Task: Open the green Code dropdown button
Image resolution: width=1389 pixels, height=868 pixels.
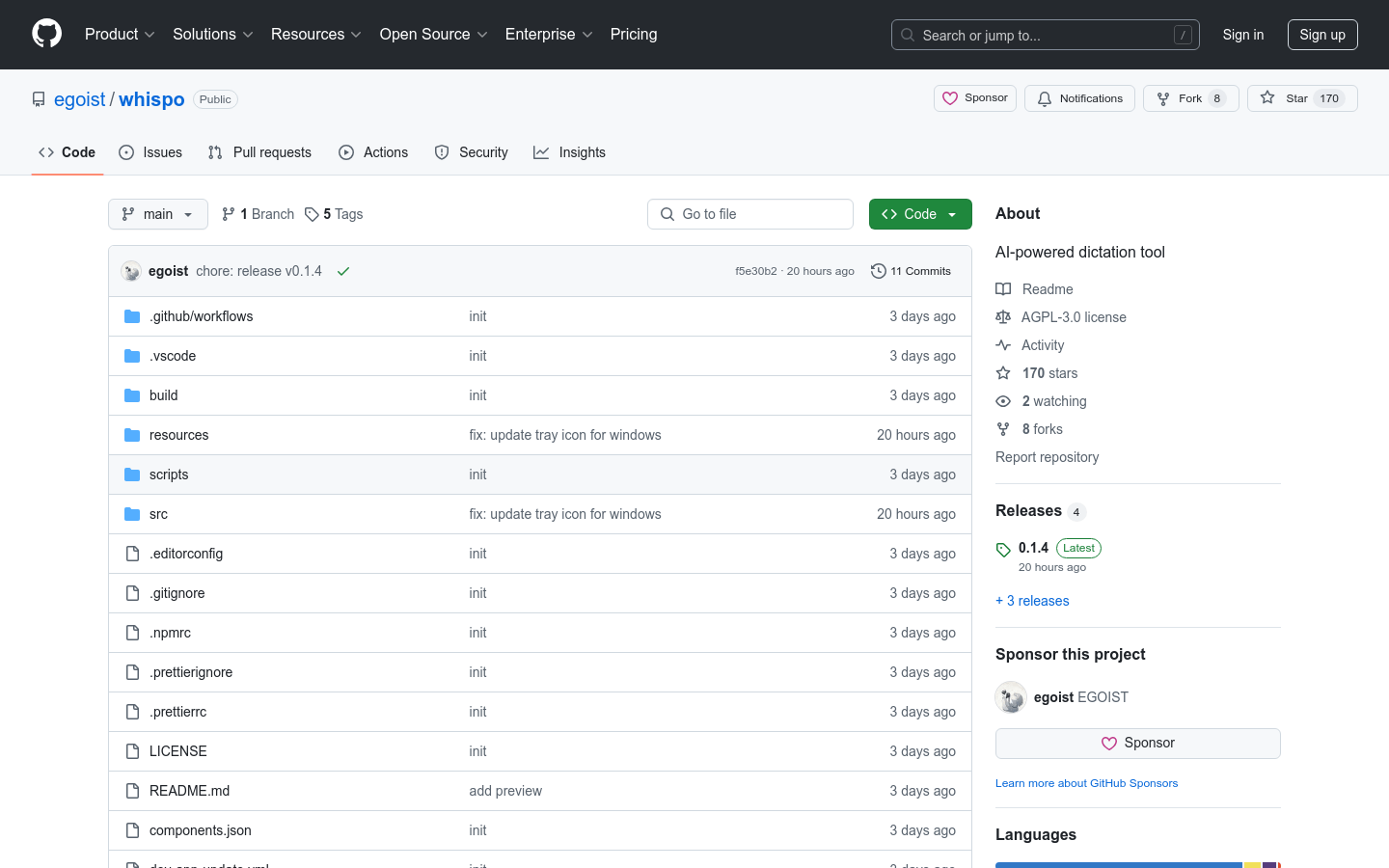Action: click(x=920, y=214)
